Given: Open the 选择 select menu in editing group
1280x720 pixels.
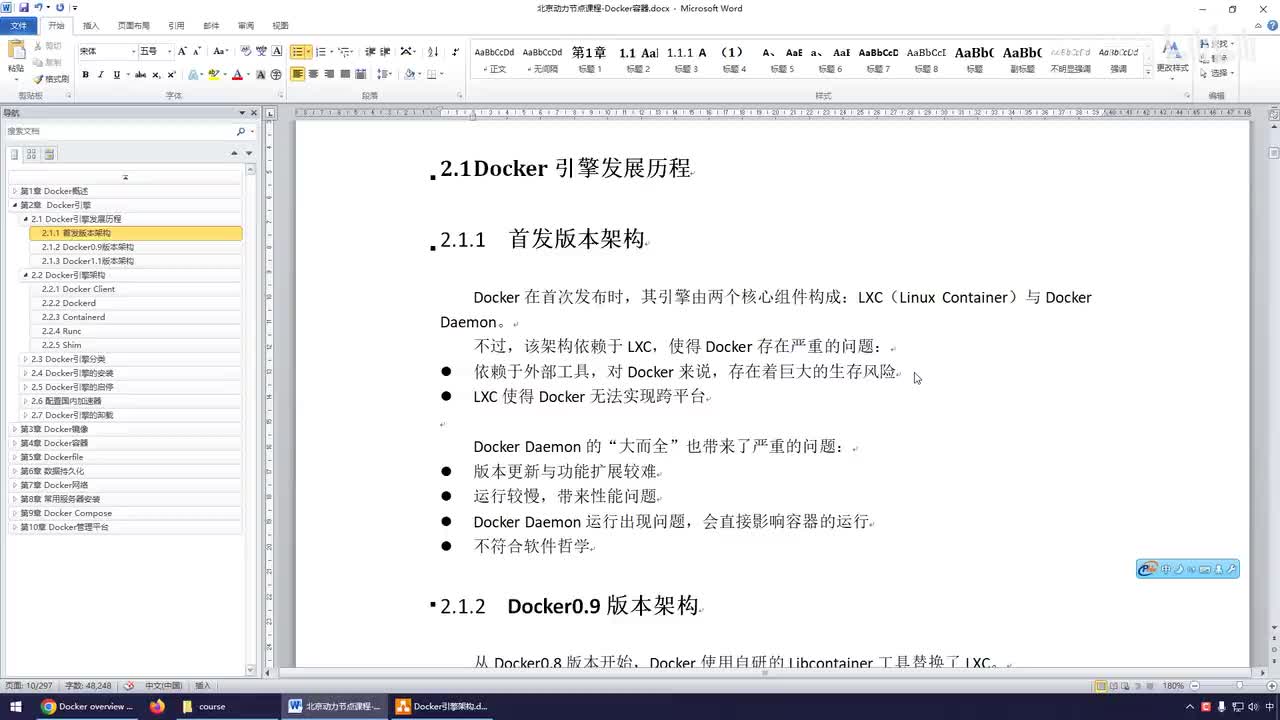Looking at the screenshot, I should (1218, 73).
